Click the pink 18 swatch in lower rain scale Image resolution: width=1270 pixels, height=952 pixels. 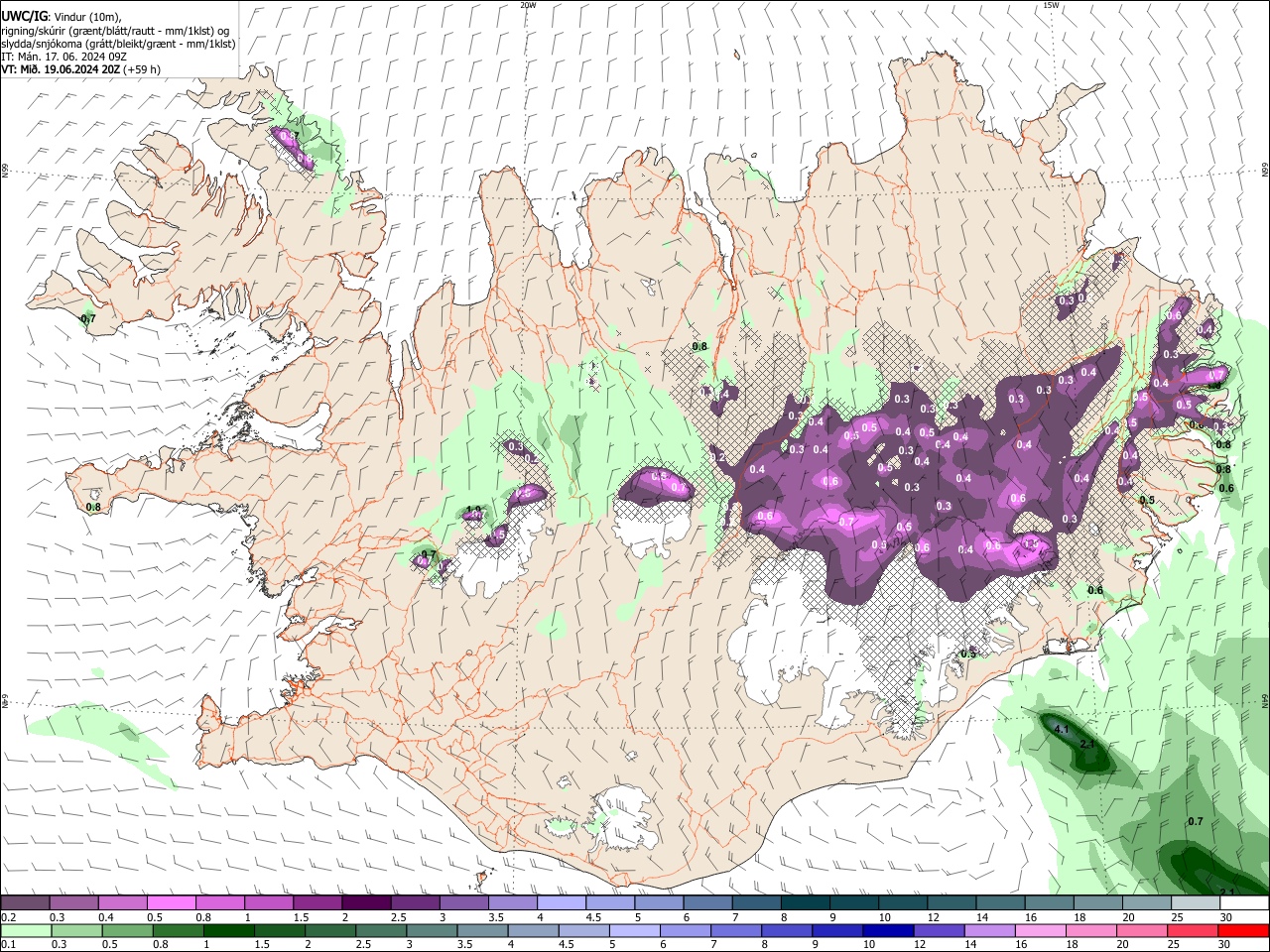tap(1090, 931)
